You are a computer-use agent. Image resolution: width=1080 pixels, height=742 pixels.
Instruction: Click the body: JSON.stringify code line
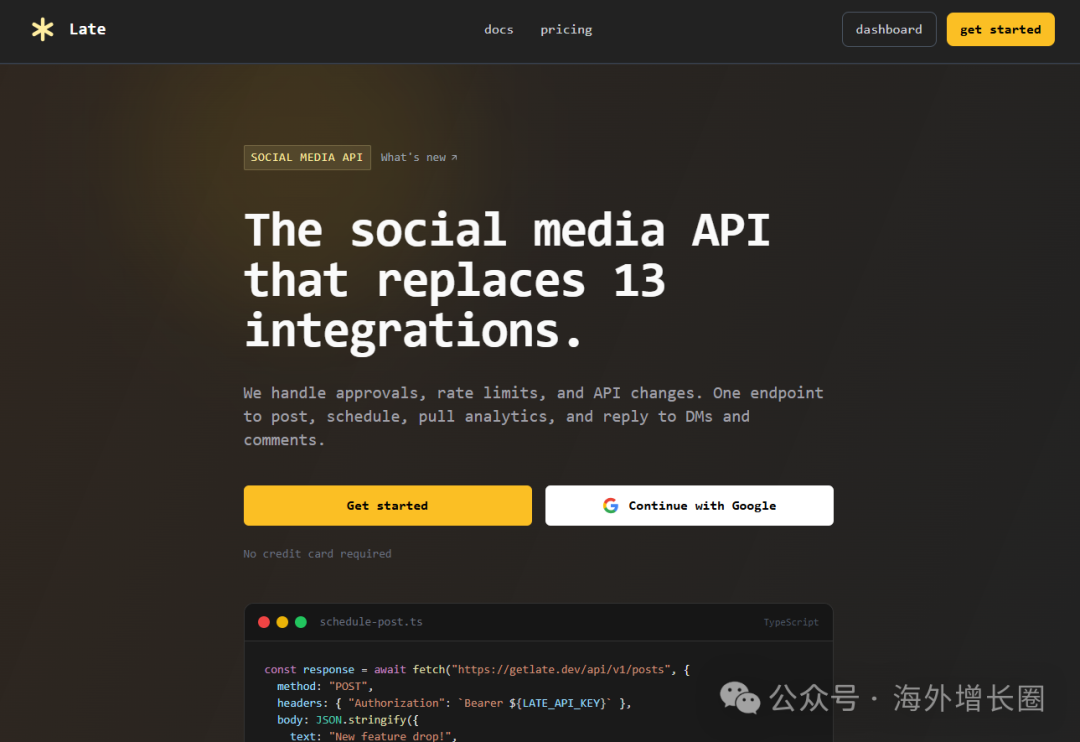pos(348,720)
